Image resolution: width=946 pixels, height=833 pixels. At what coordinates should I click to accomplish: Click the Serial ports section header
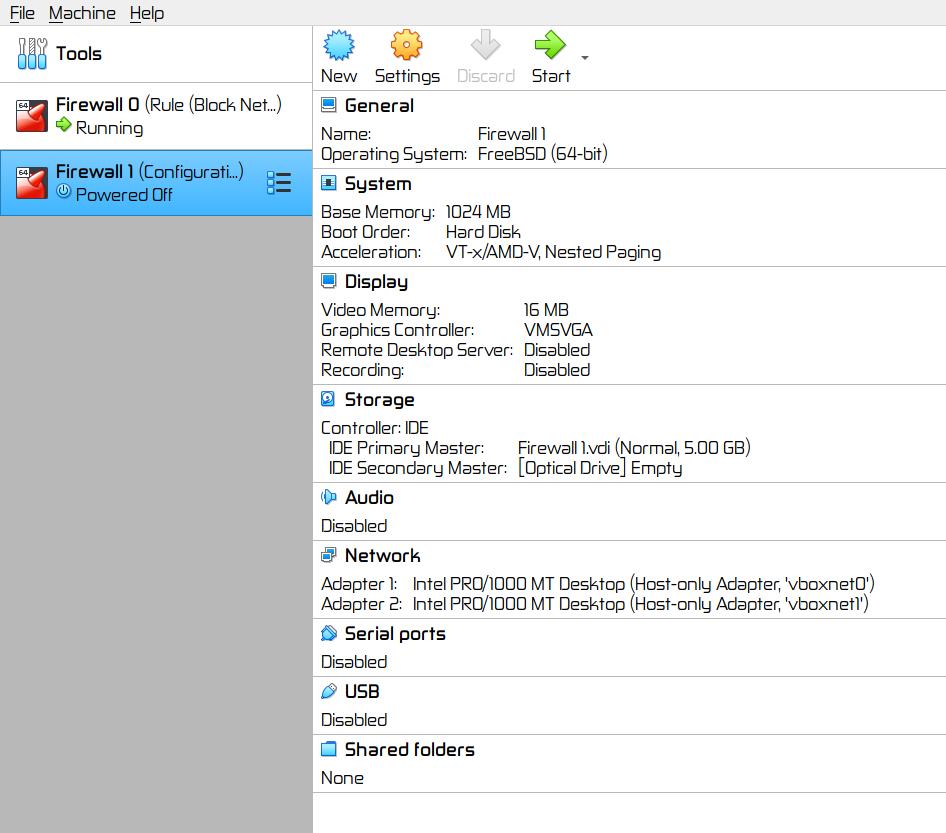pyautogui.click(x=394, y=634)
